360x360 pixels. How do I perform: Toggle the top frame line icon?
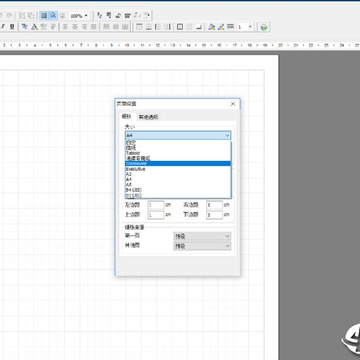[139, 27]
